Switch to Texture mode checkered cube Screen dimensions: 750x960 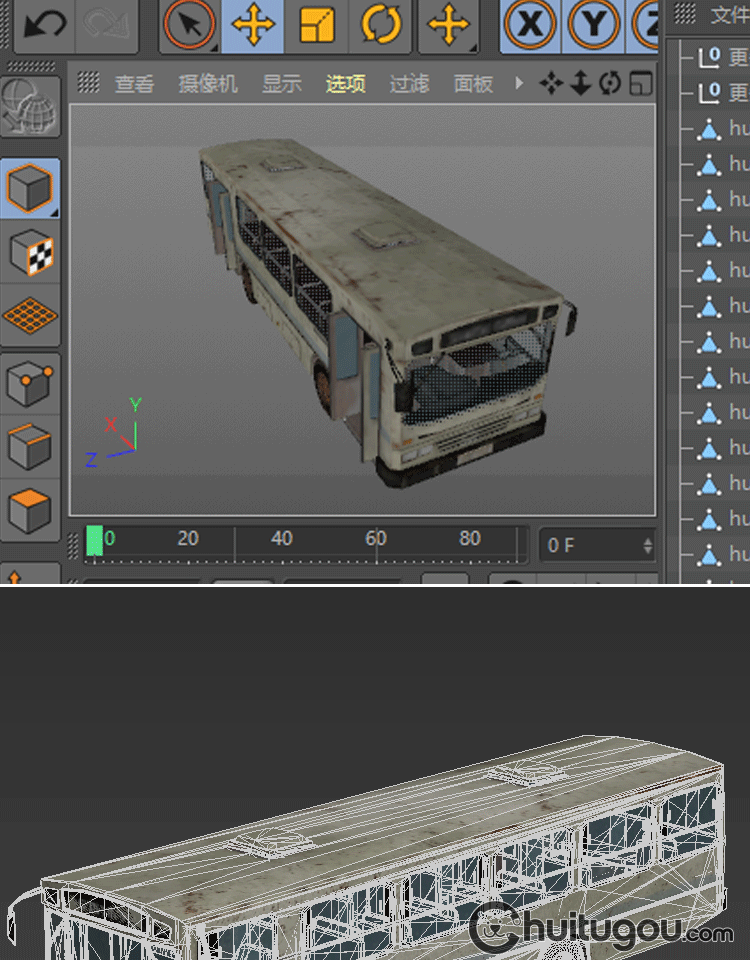point(31,253)
